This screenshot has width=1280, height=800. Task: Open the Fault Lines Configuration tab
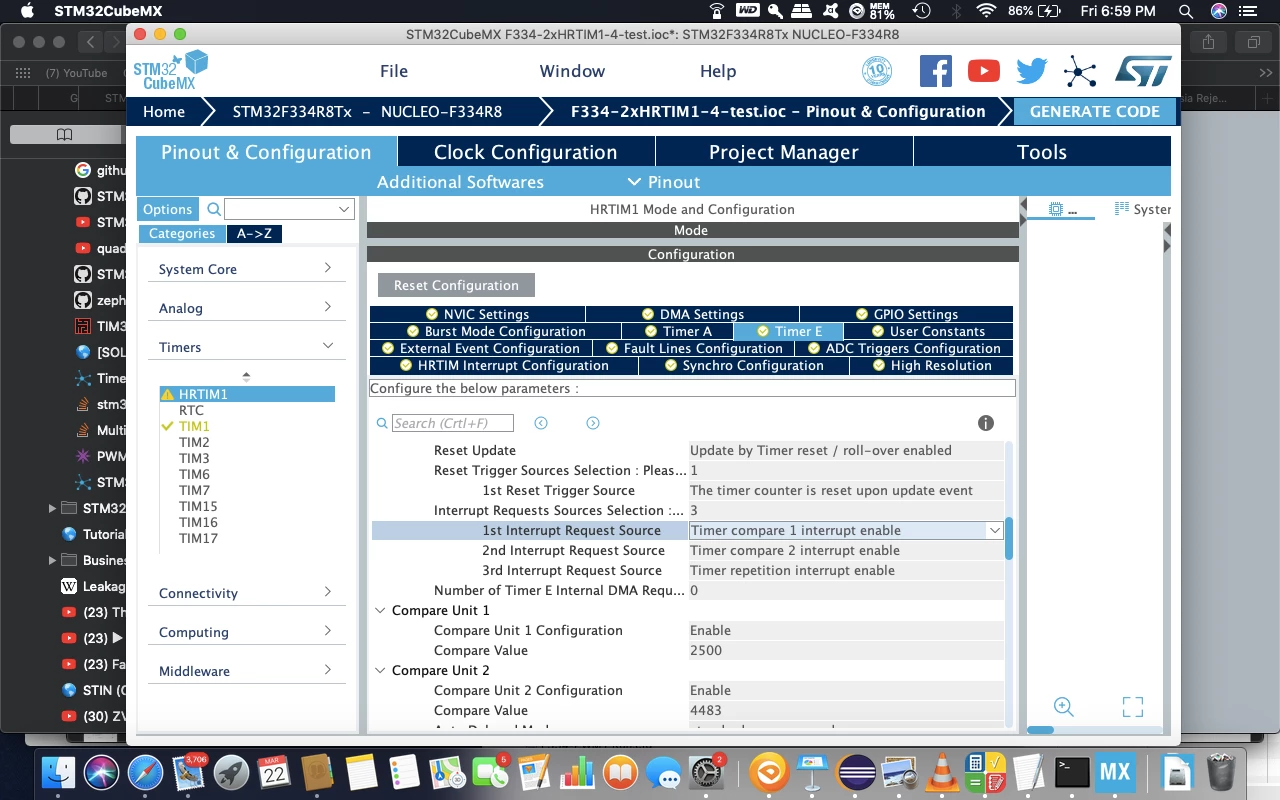pos(693,348)
